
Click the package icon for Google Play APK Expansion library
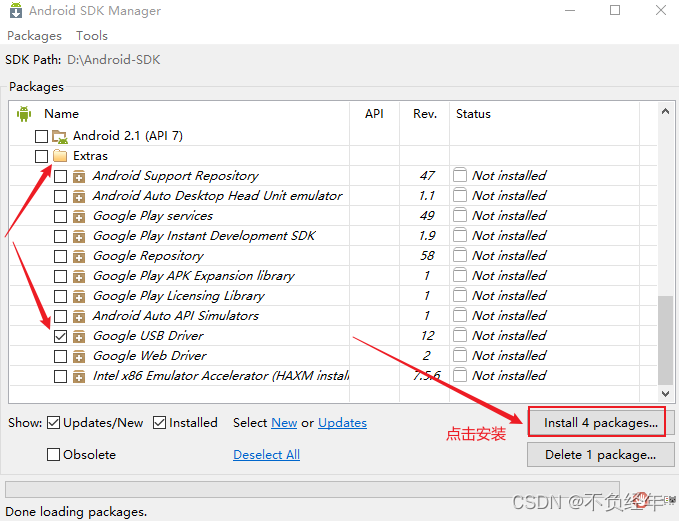79,276
